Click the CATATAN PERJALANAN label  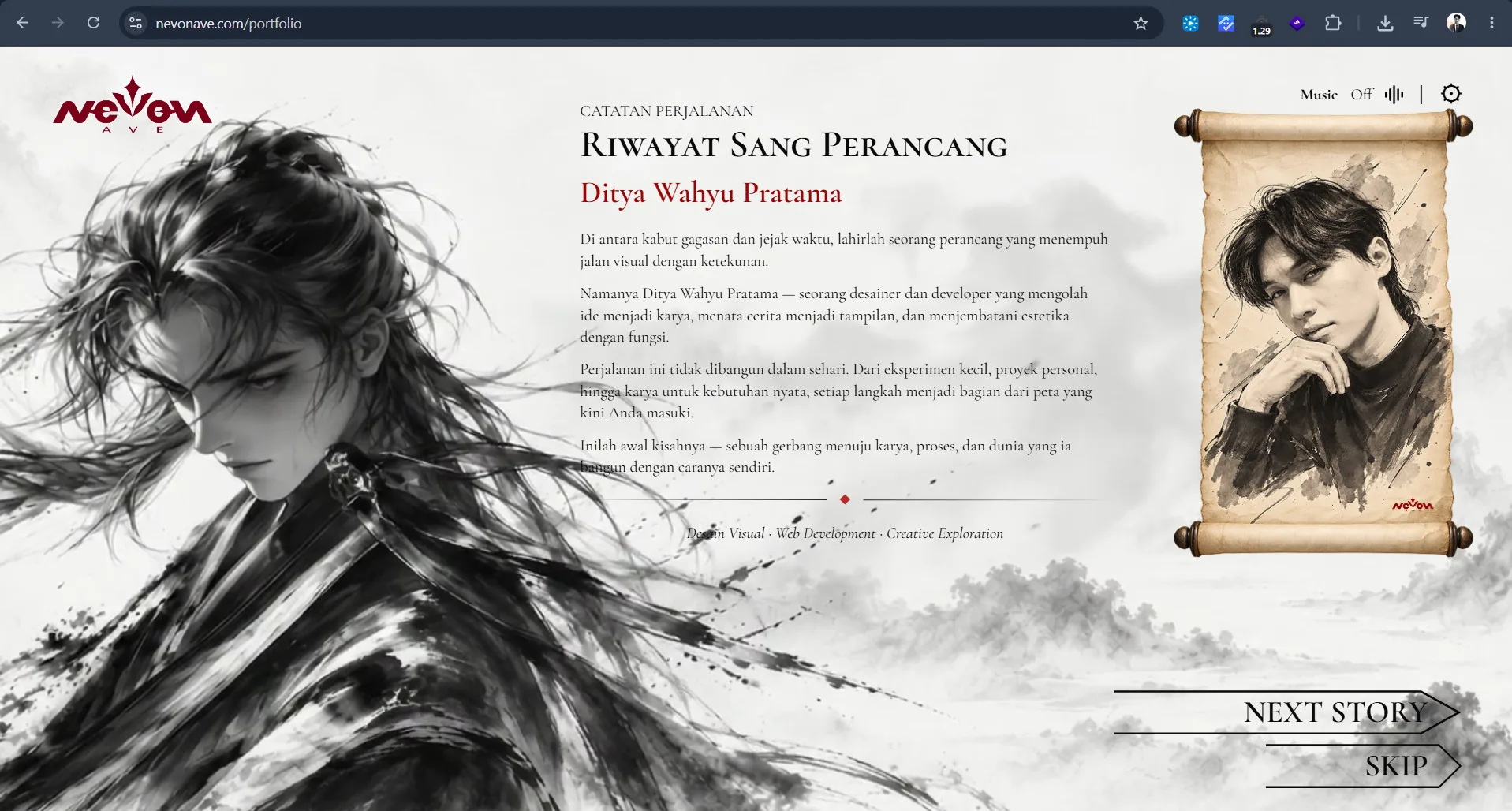666,111
